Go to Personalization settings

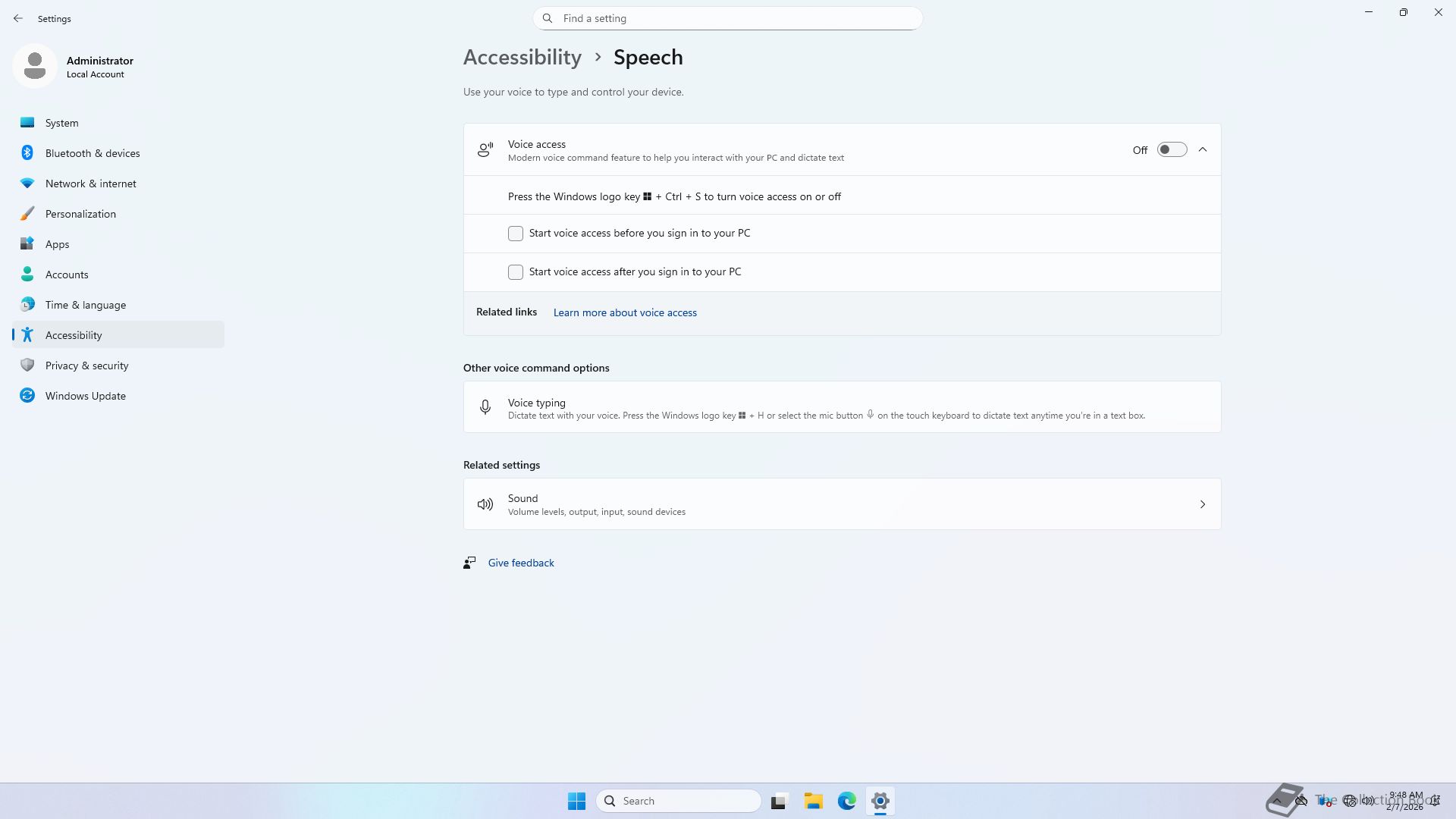point(80,214)
